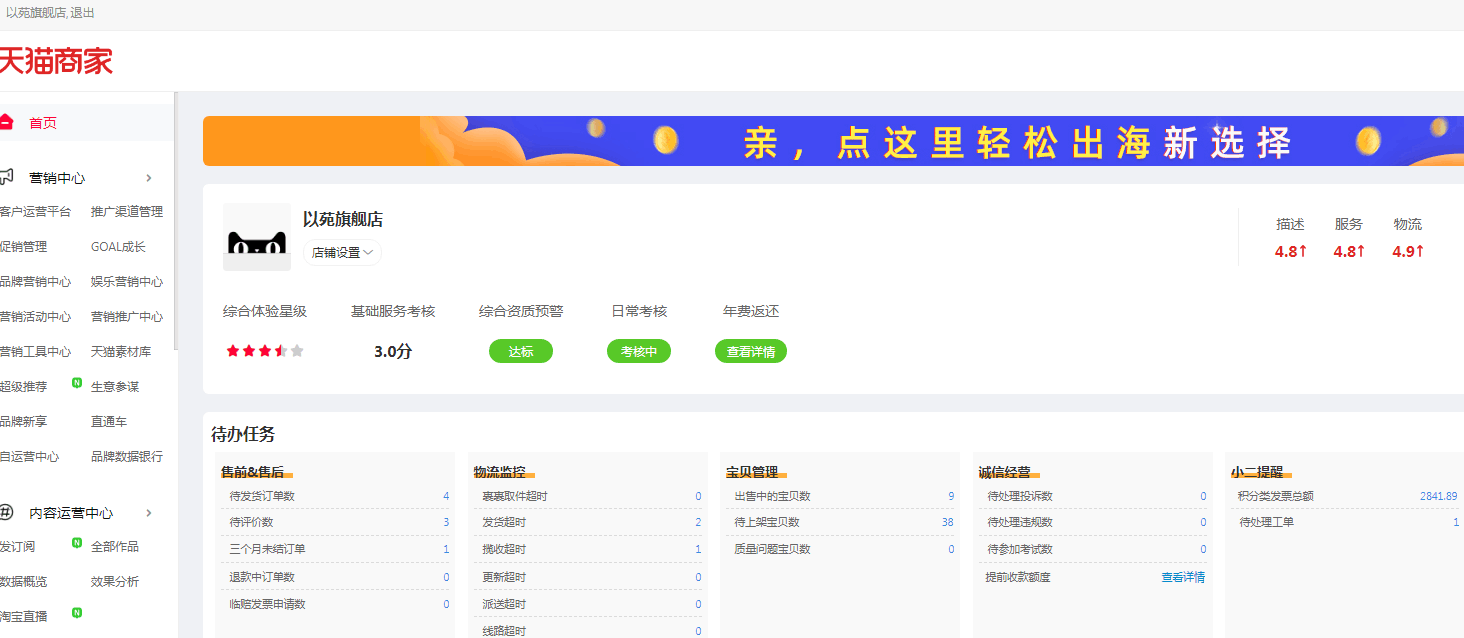This screenshot has width=1464, height=638.
Task: Open 营销活动中心 menu entry
Action: tap(36, 317)
